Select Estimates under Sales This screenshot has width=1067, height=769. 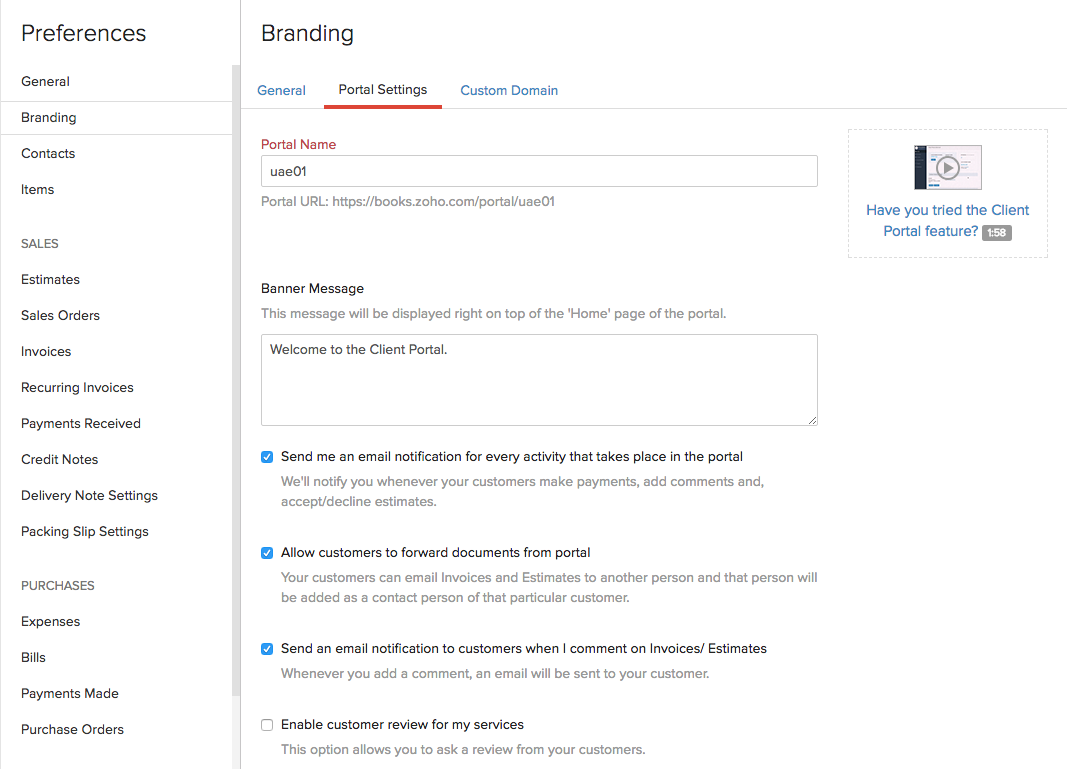pos(50,279)
